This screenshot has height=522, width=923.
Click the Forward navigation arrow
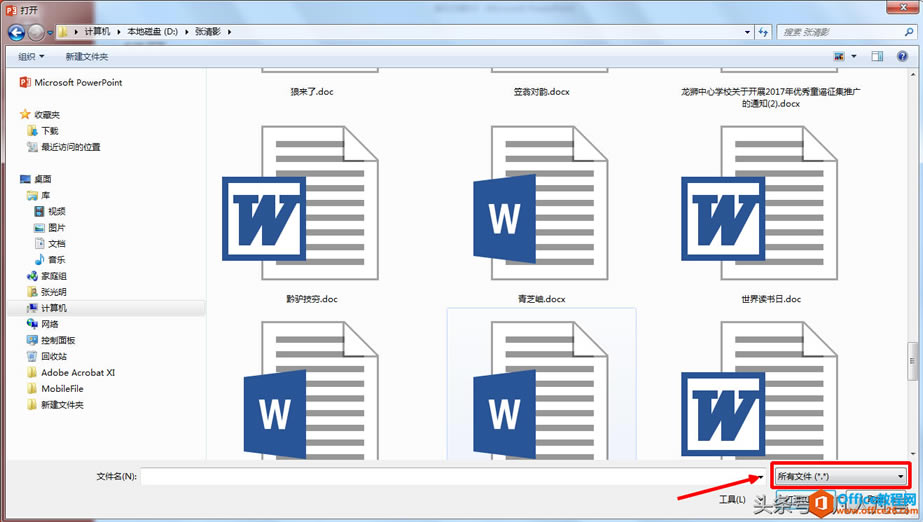point(36,32)
